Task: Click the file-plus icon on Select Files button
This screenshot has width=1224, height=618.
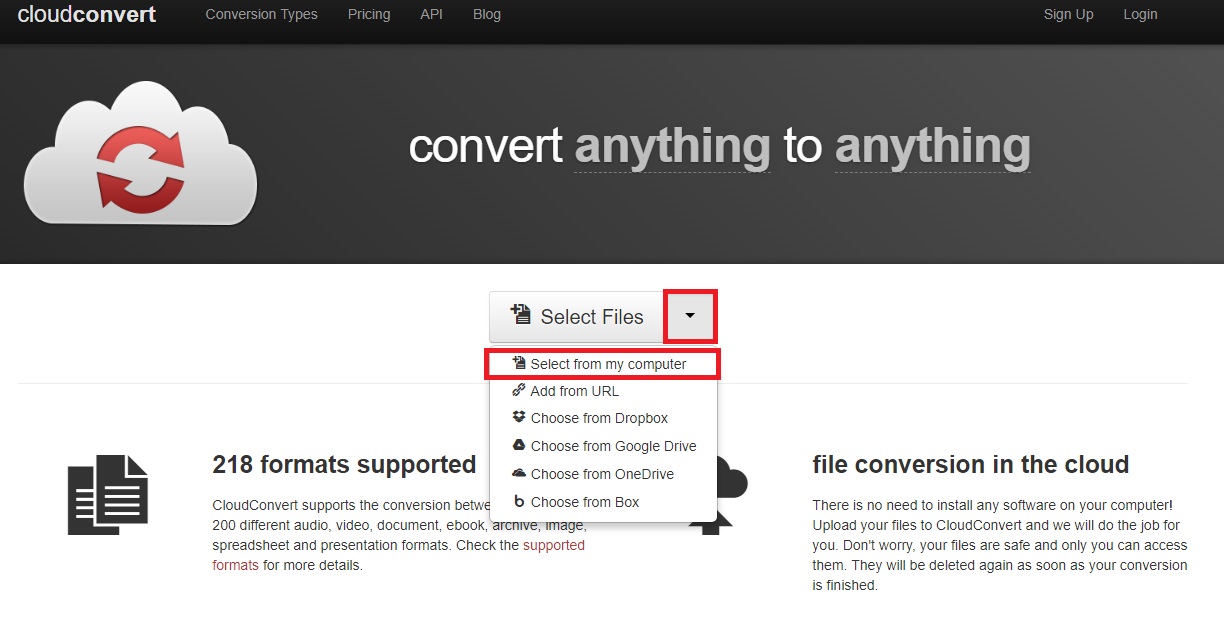Action: point(520,314)
